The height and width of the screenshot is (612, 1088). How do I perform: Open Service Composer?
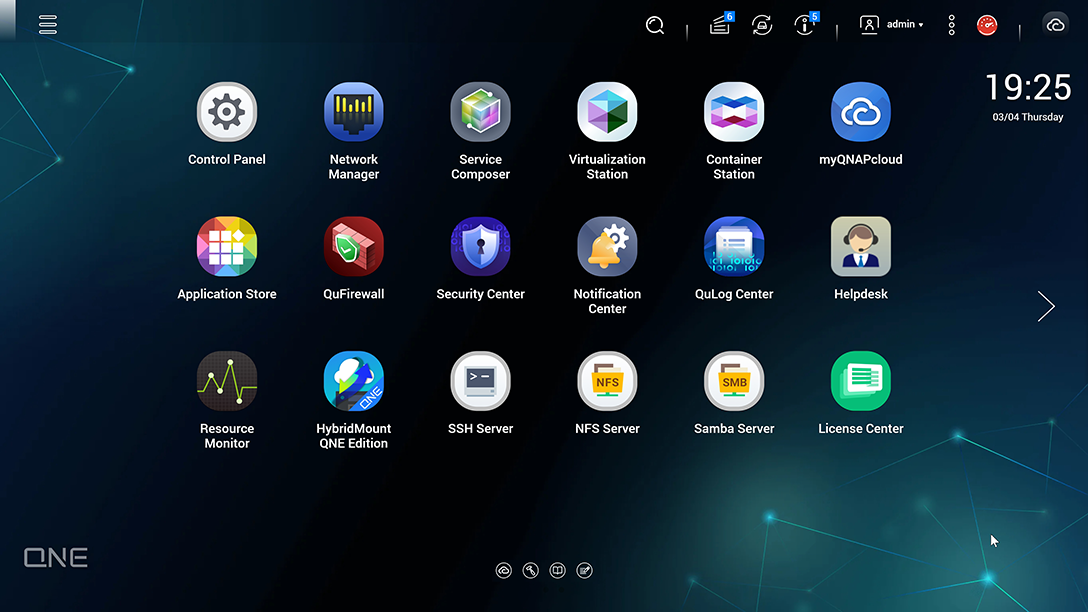point(480,113)
